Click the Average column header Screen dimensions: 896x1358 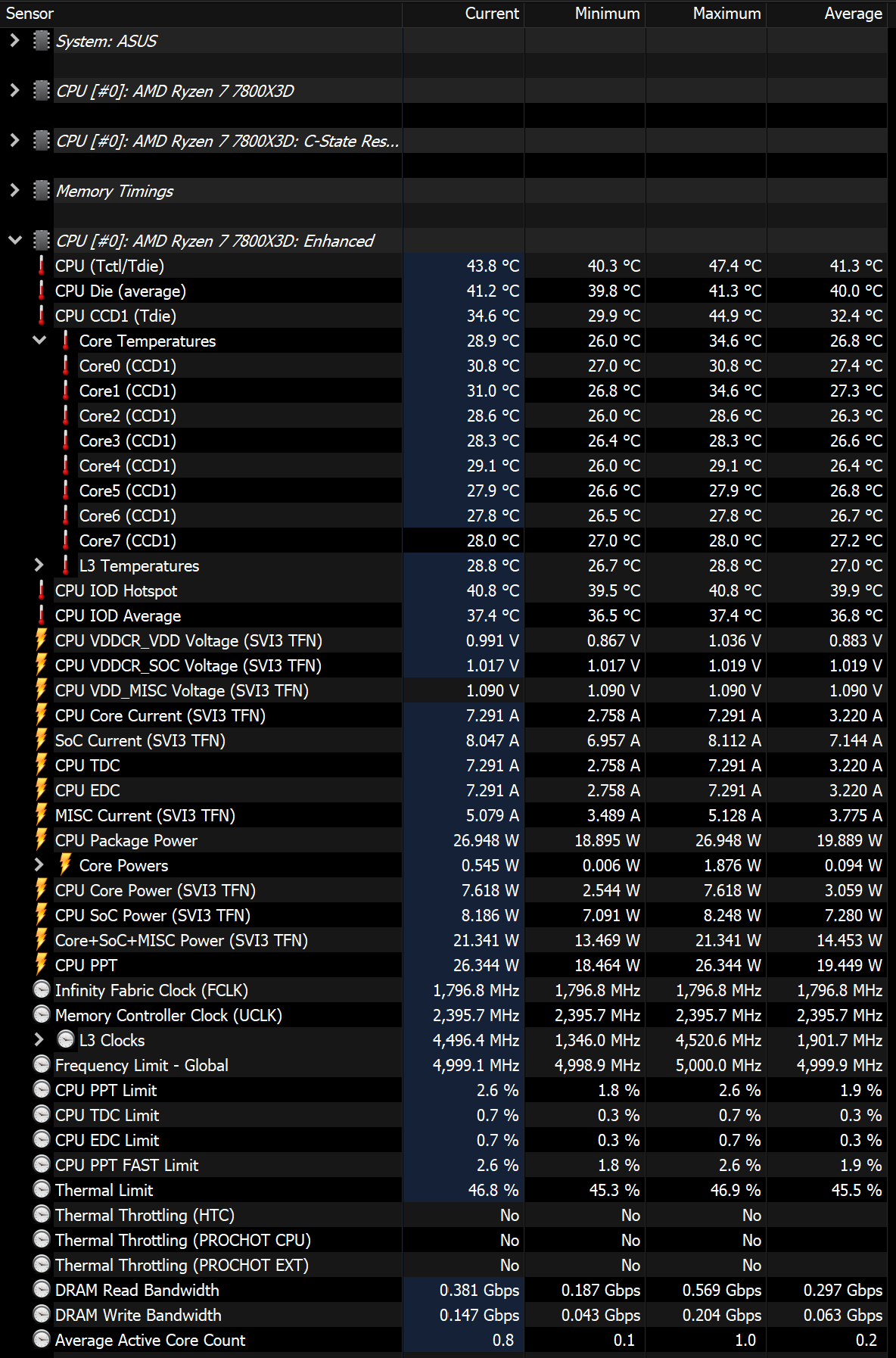pos(827,14)
